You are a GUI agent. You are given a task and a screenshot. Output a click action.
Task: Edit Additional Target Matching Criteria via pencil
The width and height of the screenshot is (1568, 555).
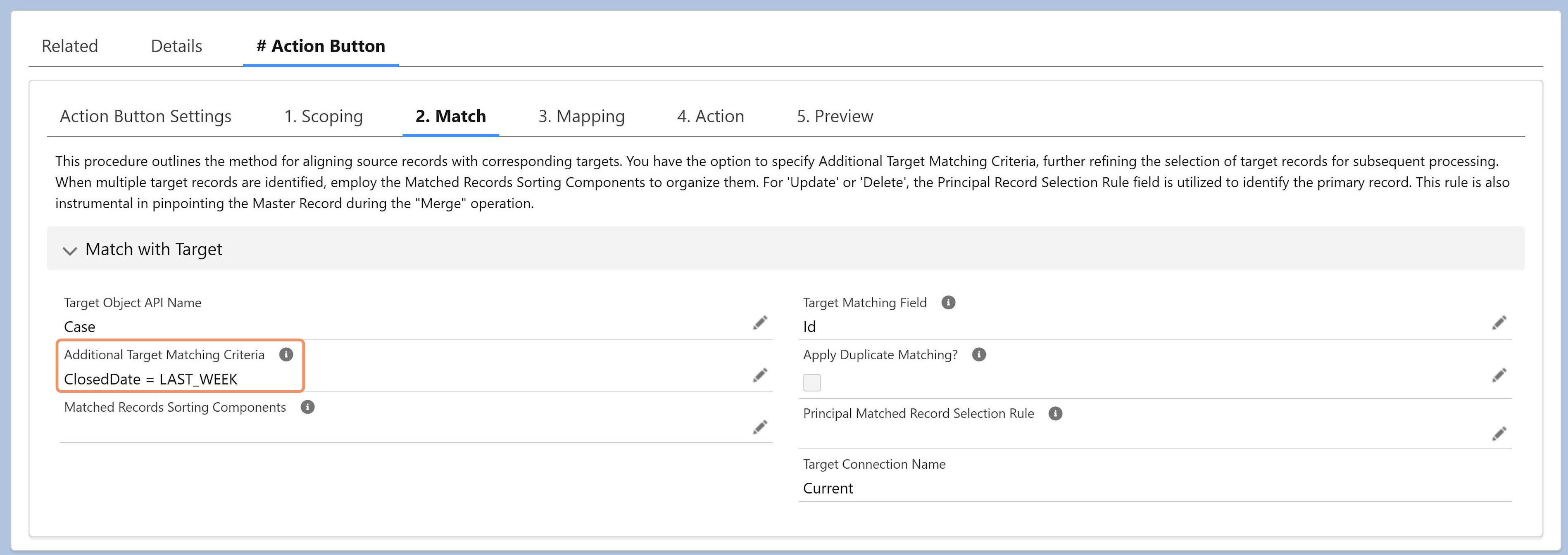point(760,375)
